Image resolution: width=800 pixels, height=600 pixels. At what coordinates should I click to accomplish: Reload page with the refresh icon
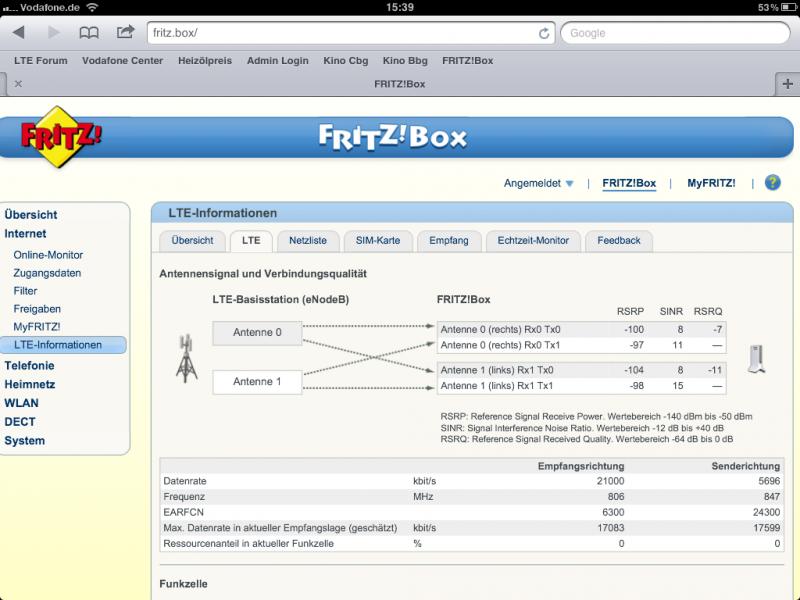click(x=544, y=33)
